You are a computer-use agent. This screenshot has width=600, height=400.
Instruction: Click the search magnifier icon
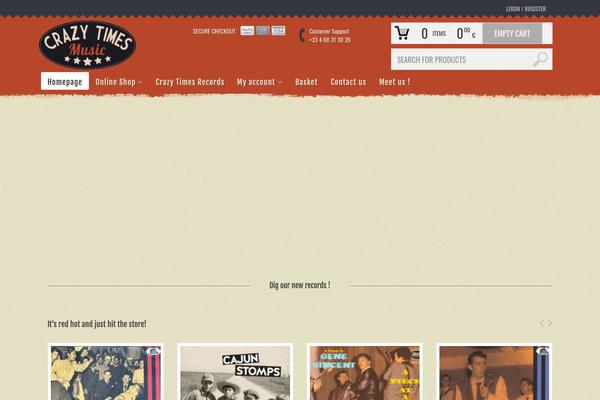point(540,59)
